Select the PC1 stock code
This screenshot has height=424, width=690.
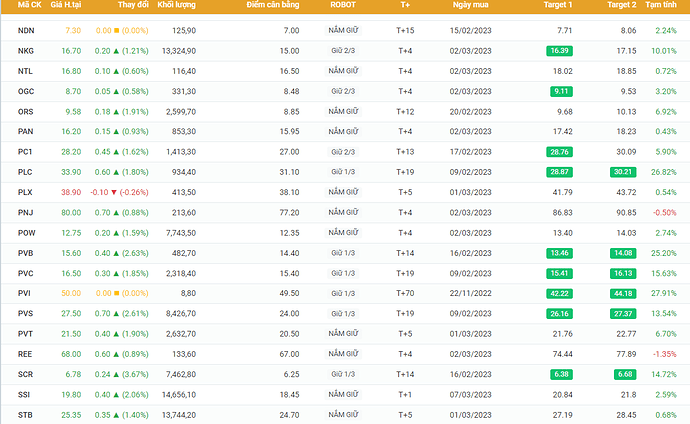25,151
